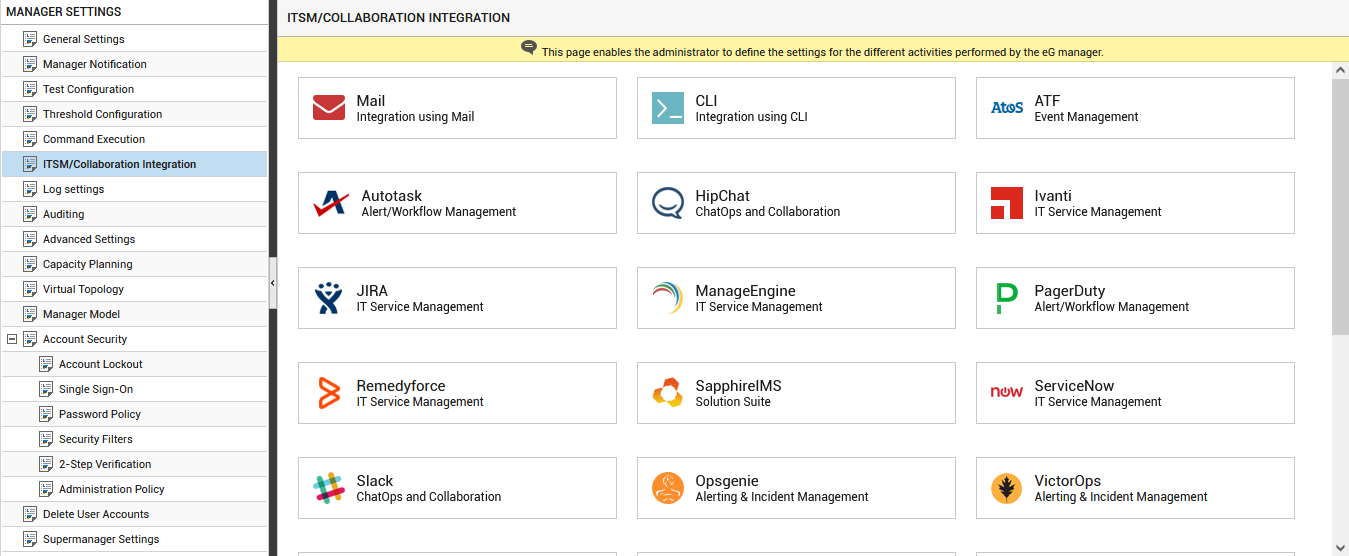Open Log settings
The image size is (1349, 556).
[74, 189]
